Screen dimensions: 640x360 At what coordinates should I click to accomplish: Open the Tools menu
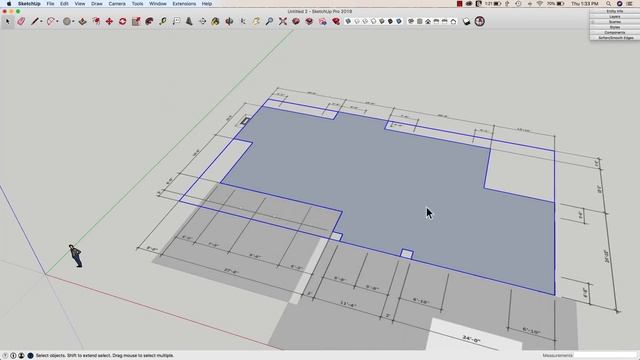(x=137, y=4)
